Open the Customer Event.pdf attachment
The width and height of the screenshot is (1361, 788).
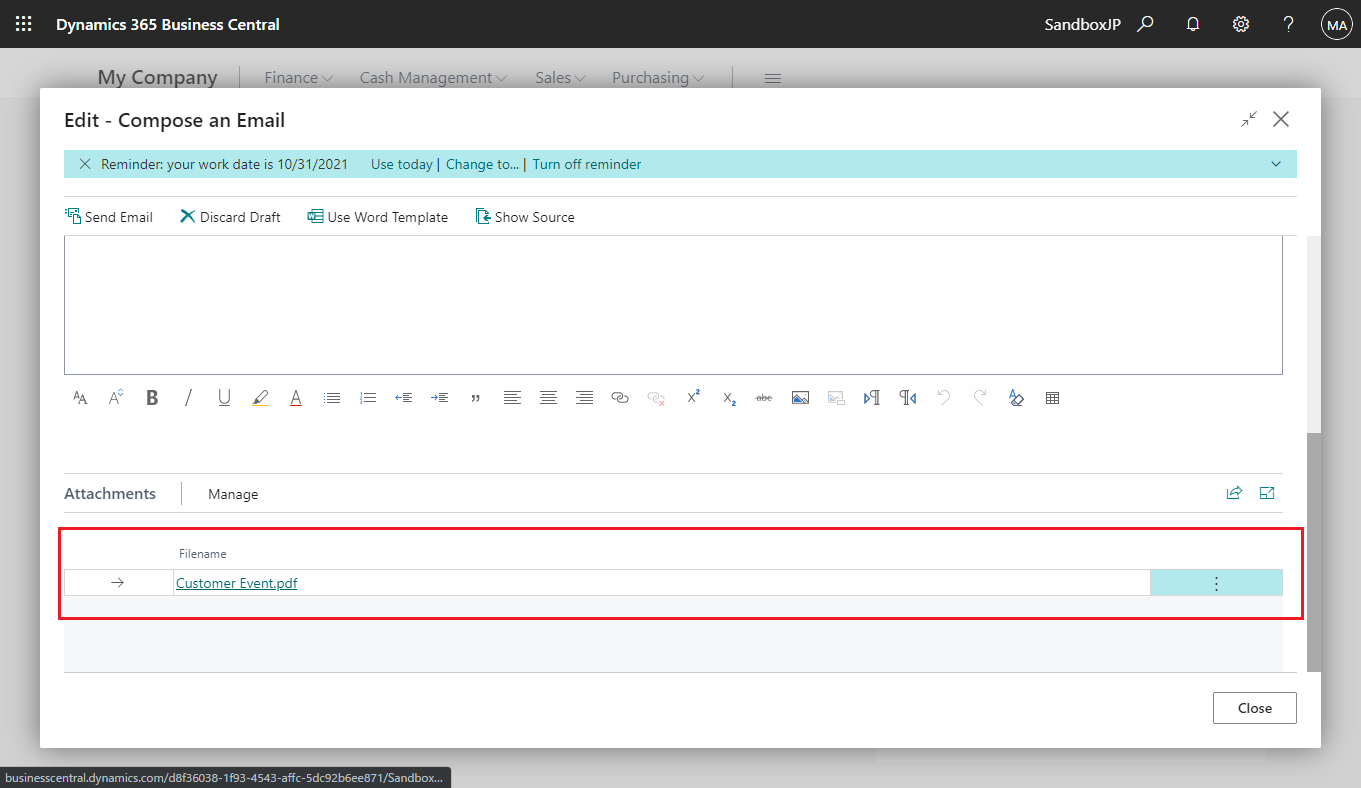[x=236, y=582]
